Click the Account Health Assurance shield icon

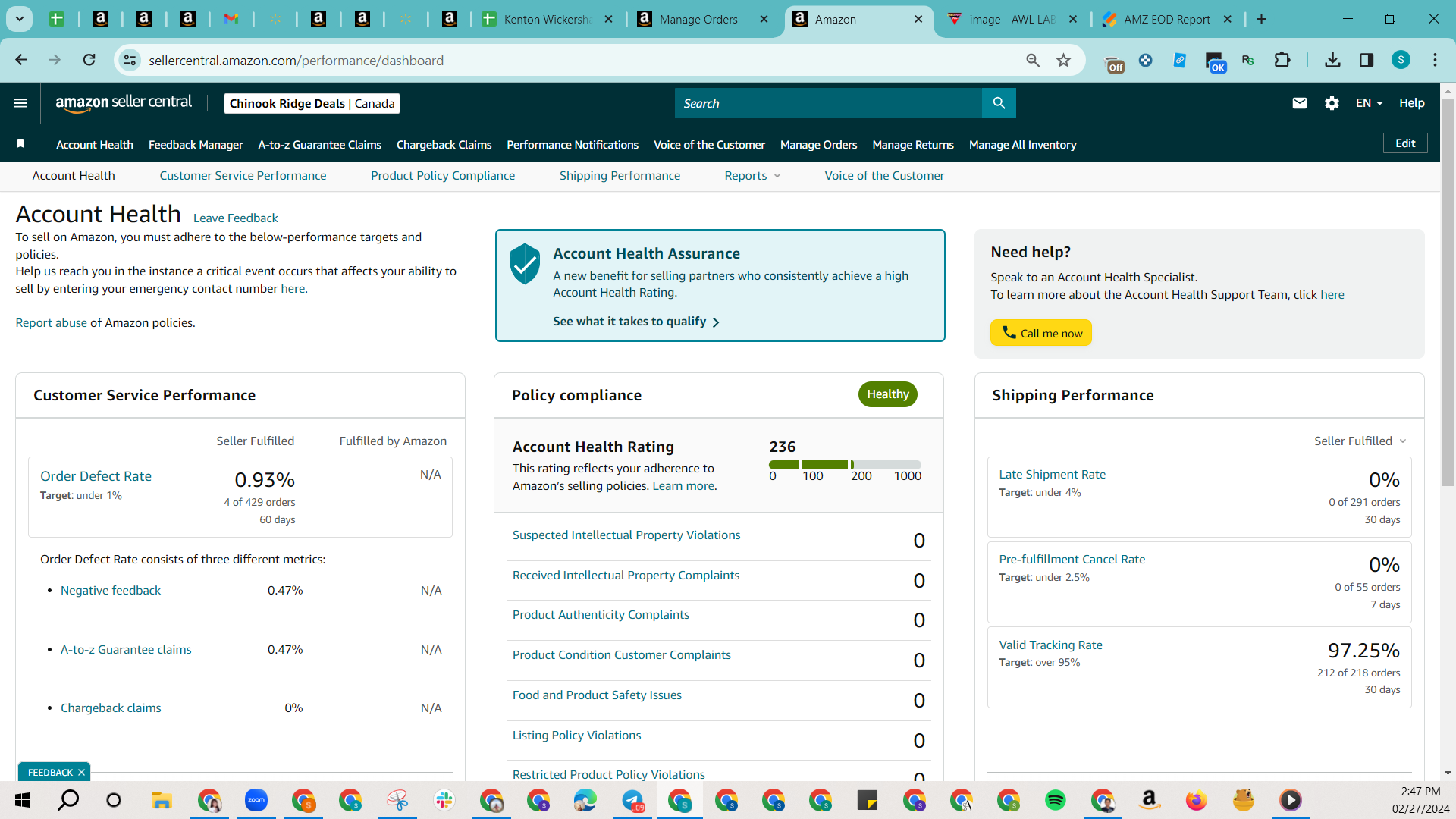pyautogui.click(x=525, y=264)
